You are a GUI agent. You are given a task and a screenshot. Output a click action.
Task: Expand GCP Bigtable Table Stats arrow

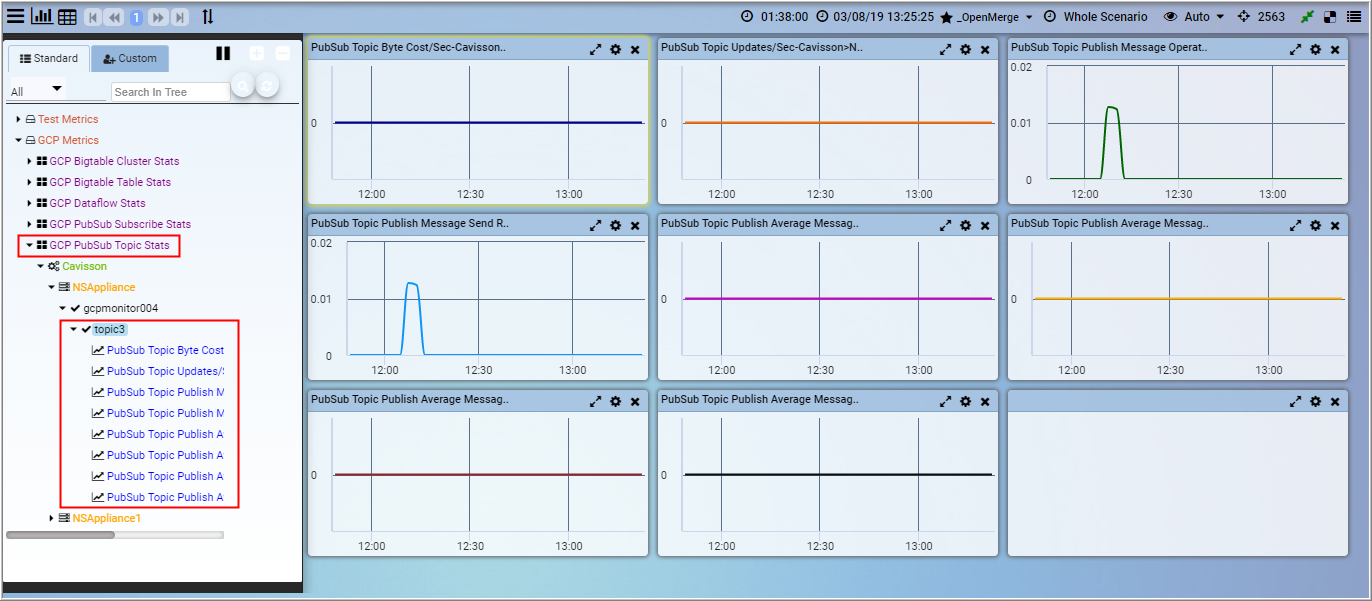point(29,182)
